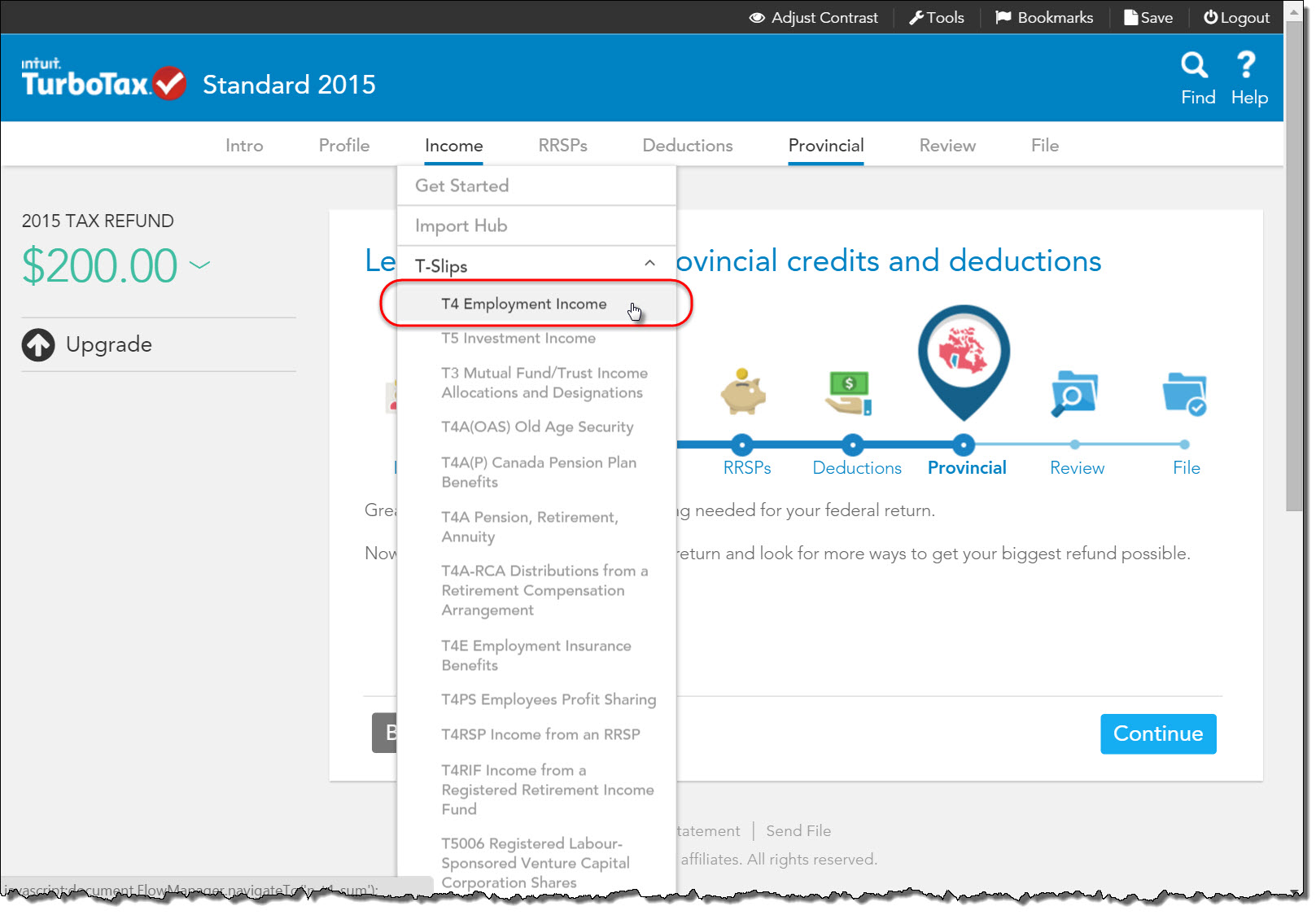Click Provincial label under progress bar
Screen dimensions: 1316x915
[x=967, y=468]
